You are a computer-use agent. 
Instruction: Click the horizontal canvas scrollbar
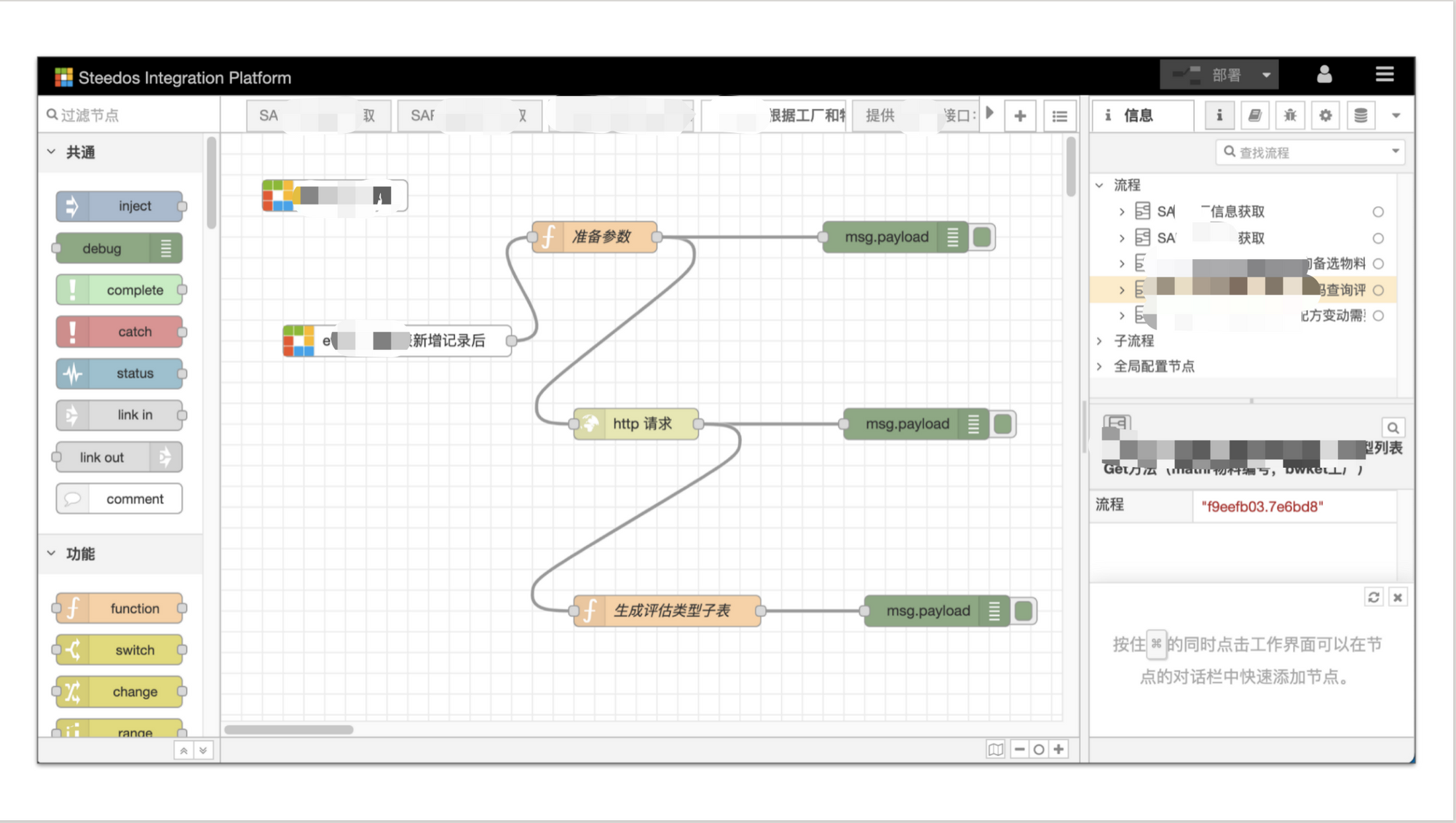288,729
